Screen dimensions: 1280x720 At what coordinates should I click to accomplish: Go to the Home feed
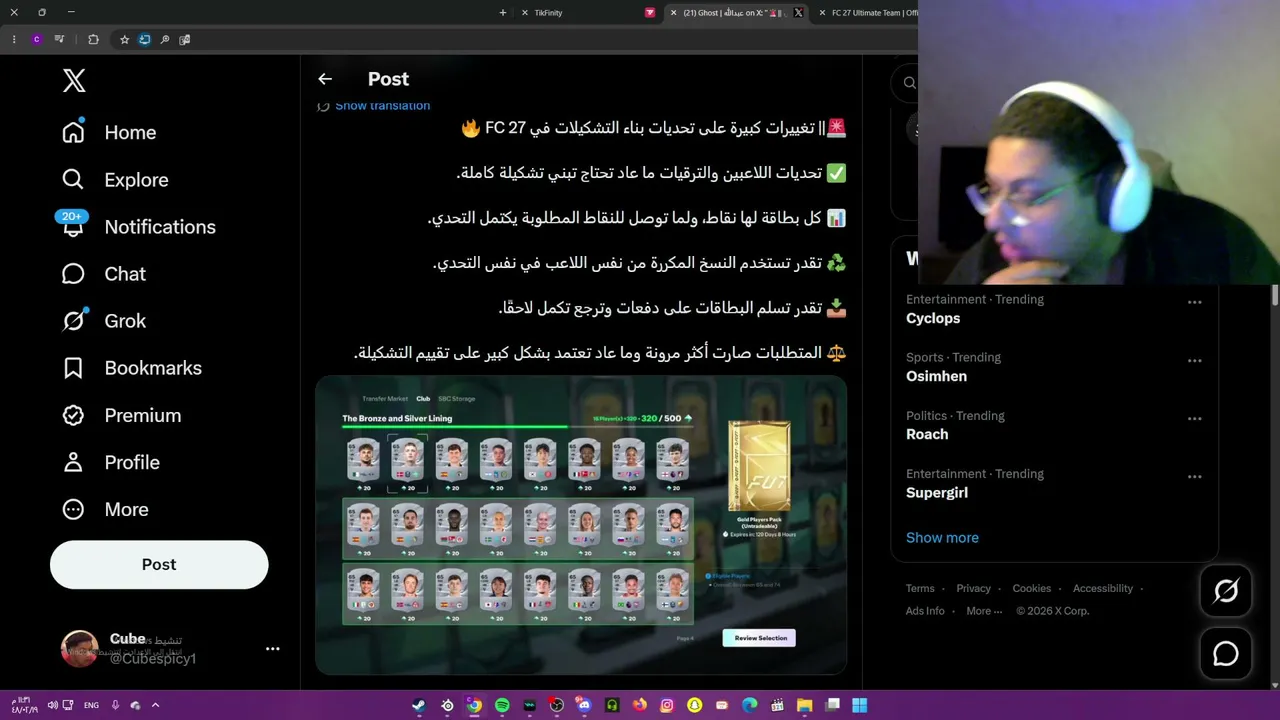click(109, 132)
